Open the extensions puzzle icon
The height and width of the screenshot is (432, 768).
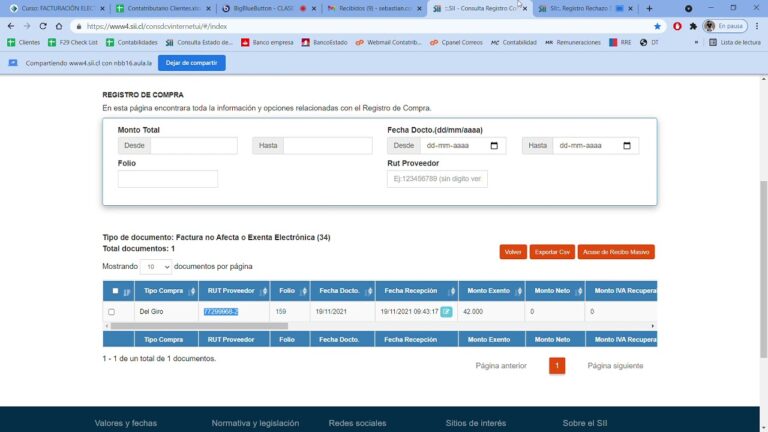pyautogui.click(x=693, y=26)
